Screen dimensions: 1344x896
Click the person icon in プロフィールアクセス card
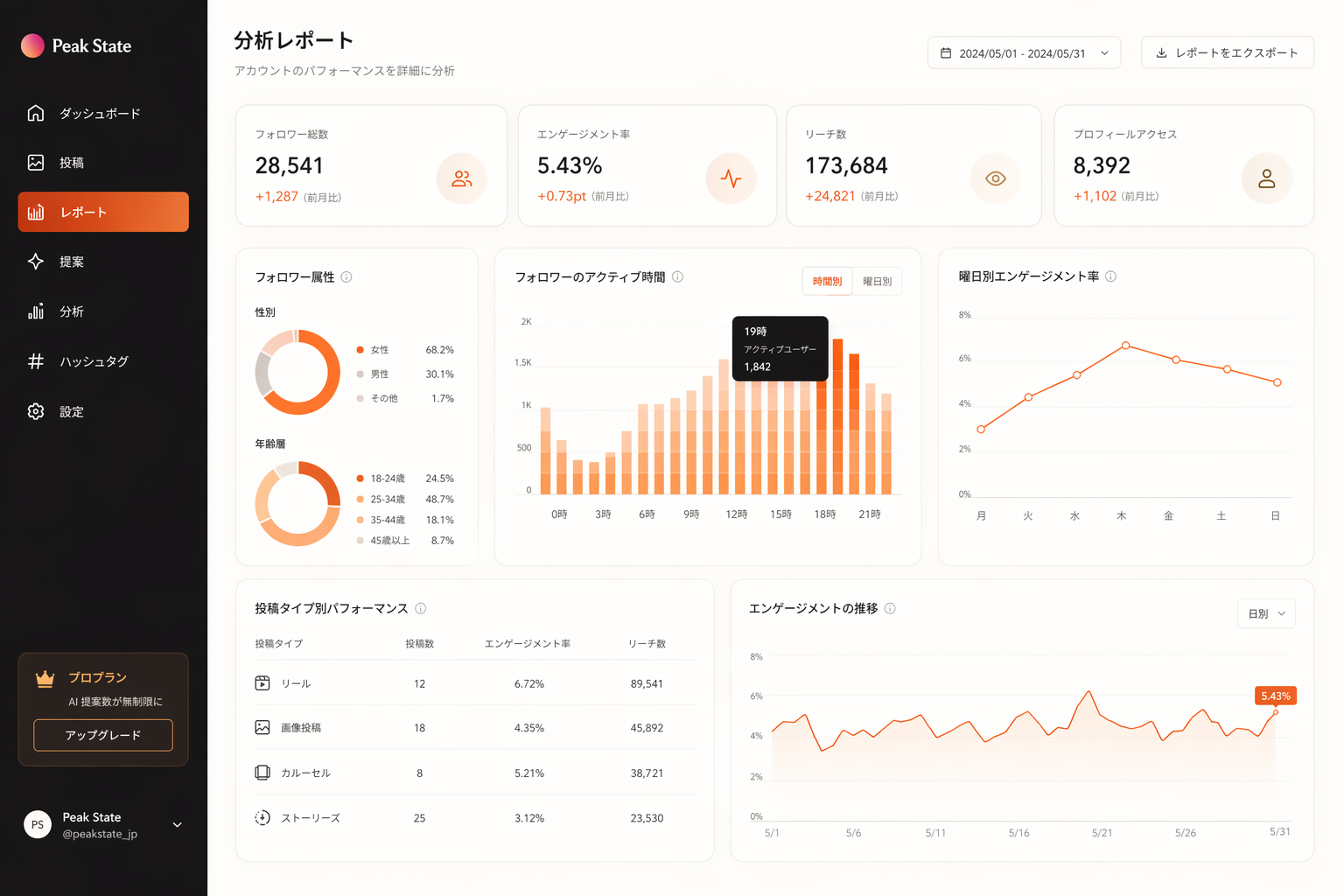click(x=1267, y=178)
